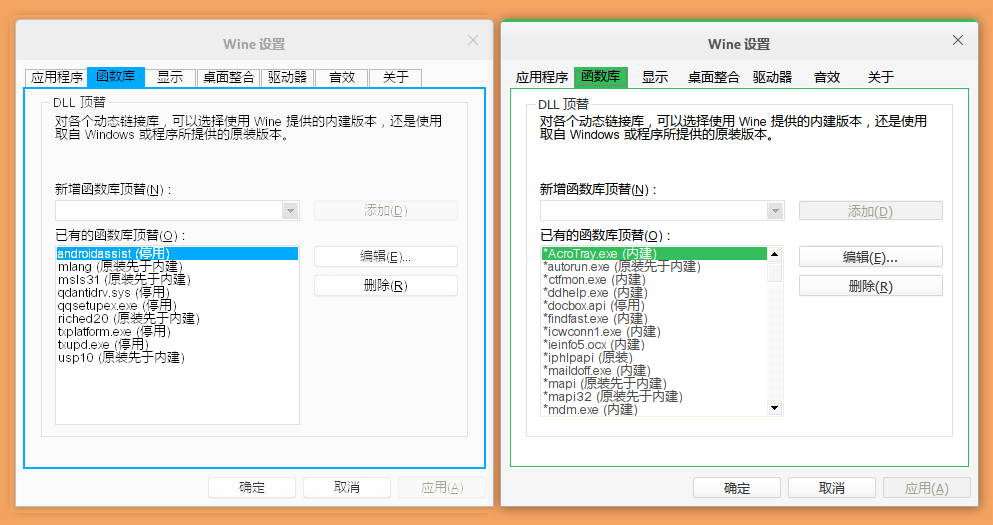The width and height of the screenshot is (993, 525).
Task: Click 添加(D) button in right window
Action: click(871, 211)
